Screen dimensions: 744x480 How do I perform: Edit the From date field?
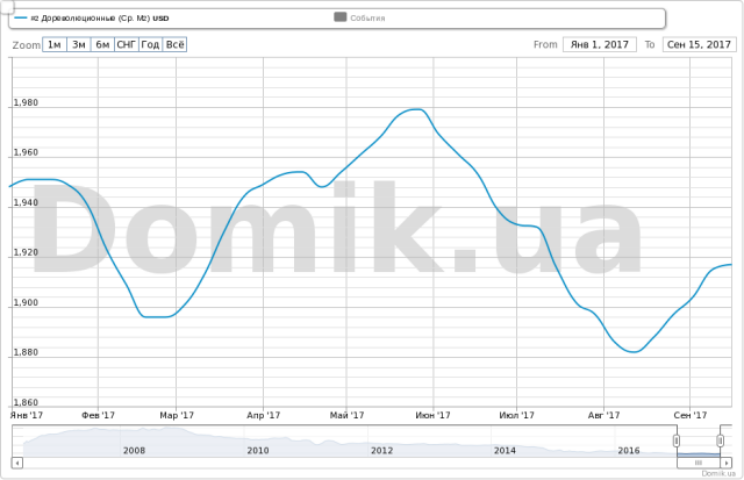[599, 45]
